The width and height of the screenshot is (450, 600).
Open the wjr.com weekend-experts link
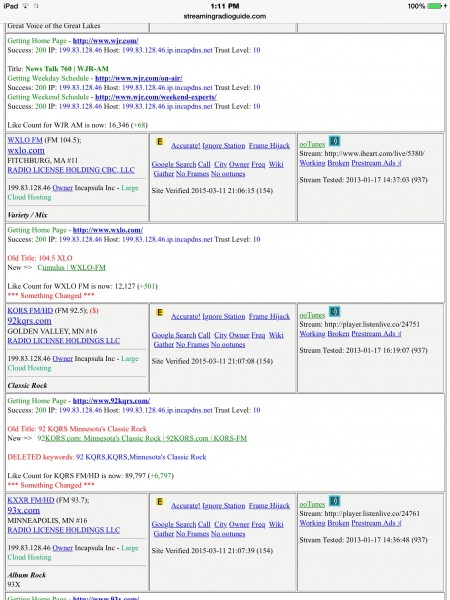pos(156,97)
